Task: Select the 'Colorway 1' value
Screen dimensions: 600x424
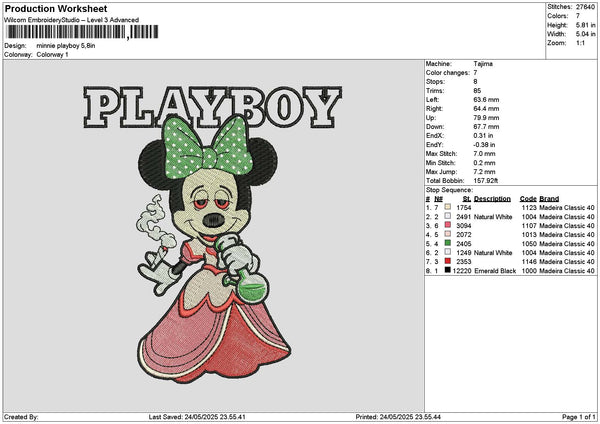Action: point(52,55)
